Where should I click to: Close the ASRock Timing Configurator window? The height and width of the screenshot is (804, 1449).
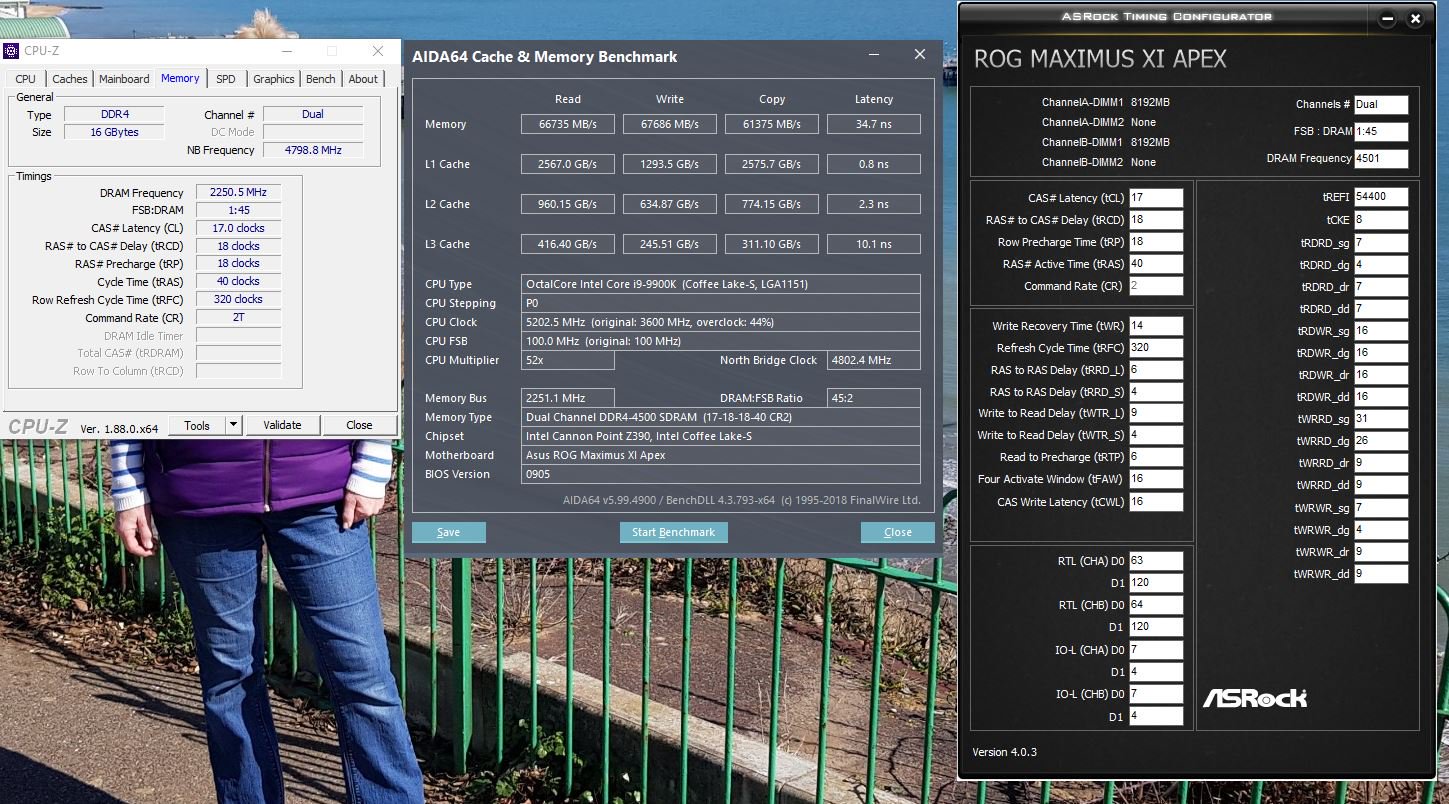(x=1415, y=18)
